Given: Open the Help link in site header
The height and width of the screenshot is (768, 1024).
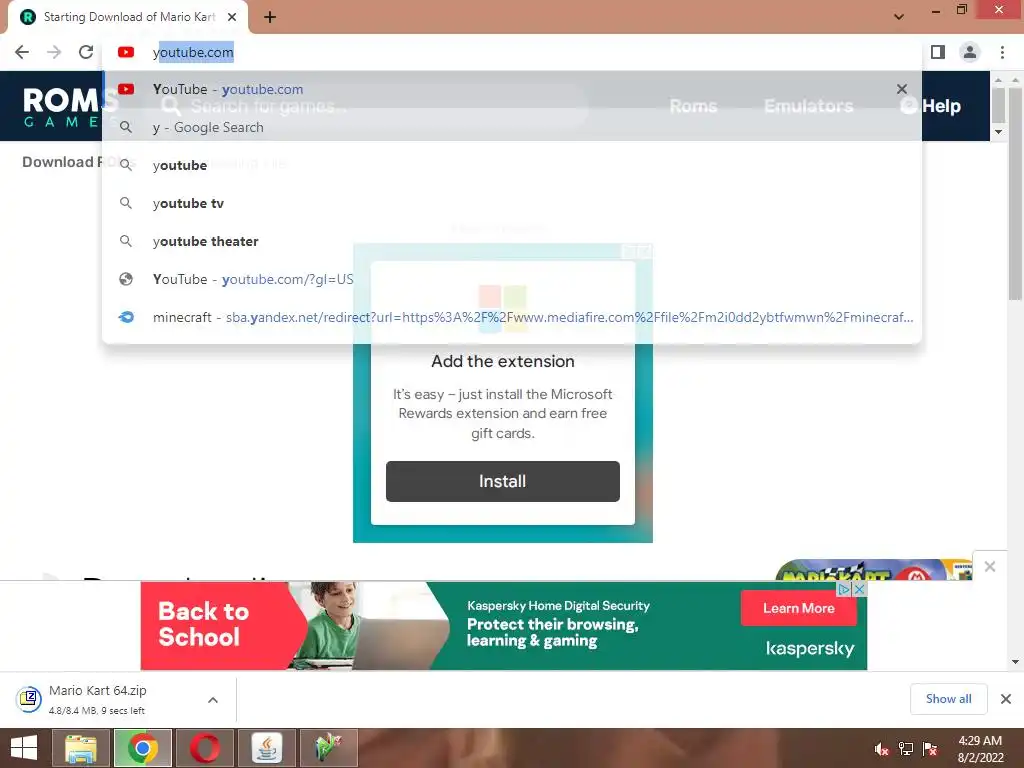Looking at the screenshot, I should pos(931,106).
